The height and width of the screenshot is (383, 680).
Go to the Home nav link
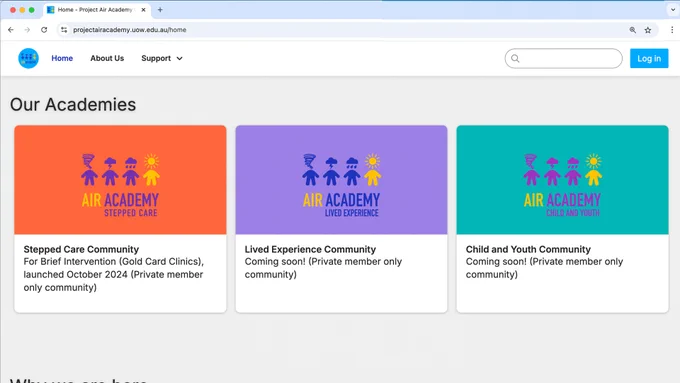click(62, 58)
